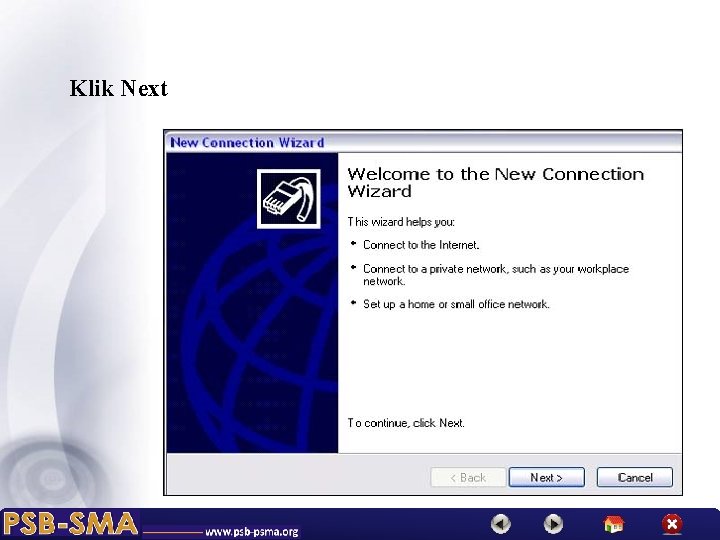Click 'Set up a home or small office network.'
Viewport: 720px width, 540px height.
[456, 304]
